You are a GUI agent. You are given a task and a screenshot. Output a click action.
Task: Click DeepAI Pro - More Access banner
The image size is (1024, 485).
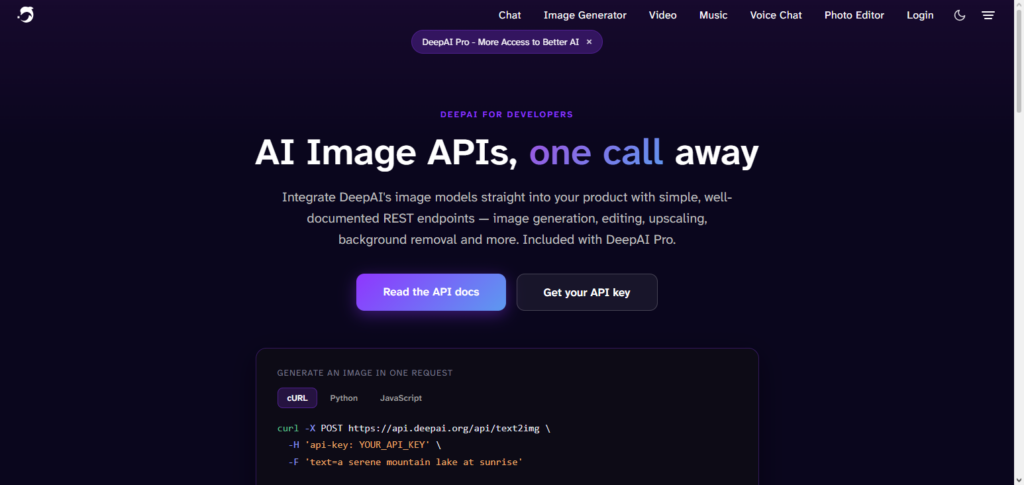[500, 42]
